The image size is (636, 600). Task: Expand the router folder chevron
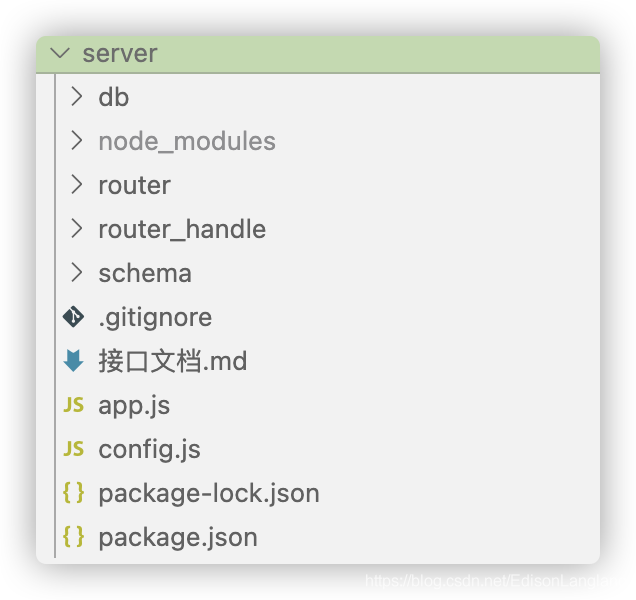77,185
